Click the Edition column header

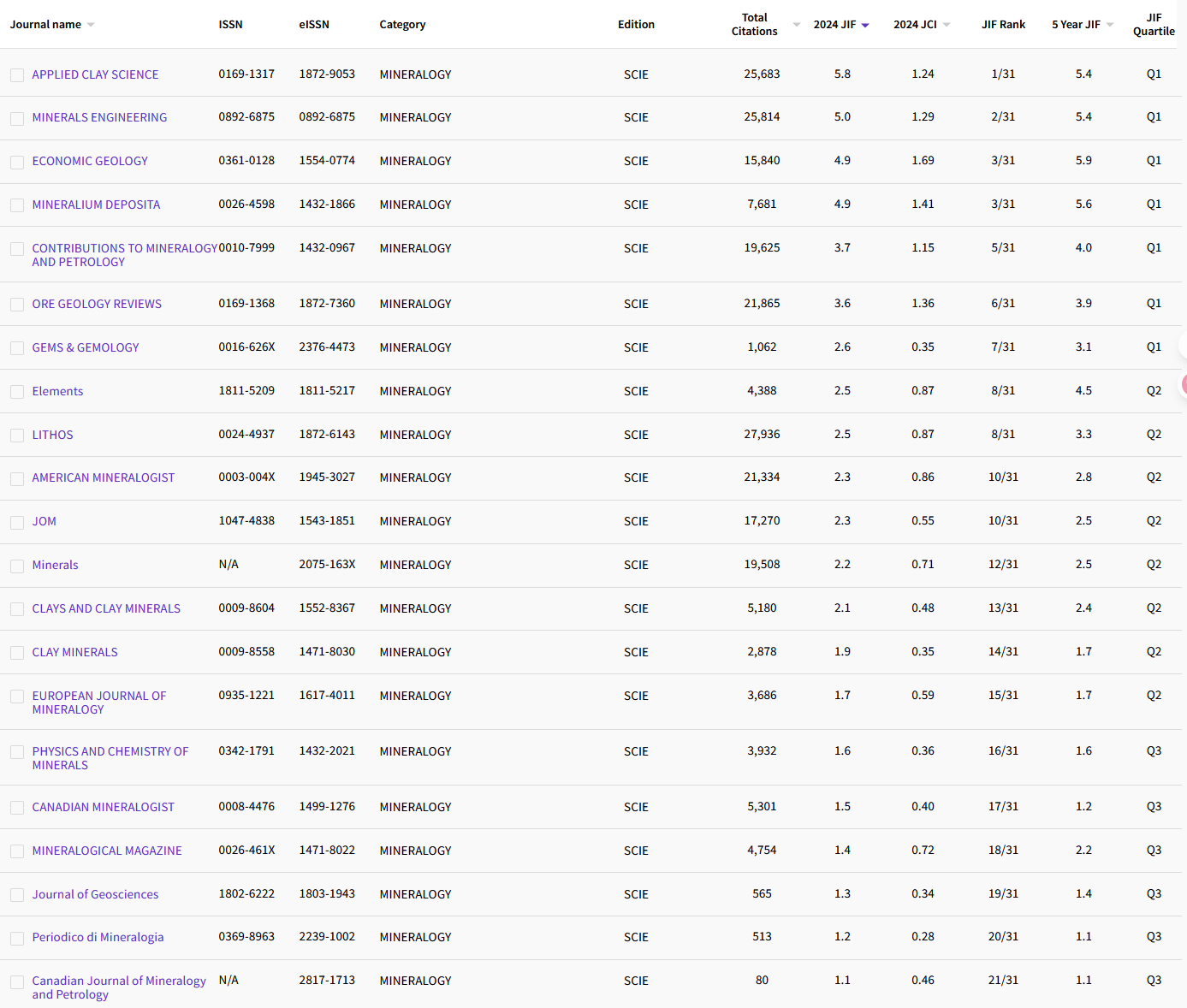(636, 25)
